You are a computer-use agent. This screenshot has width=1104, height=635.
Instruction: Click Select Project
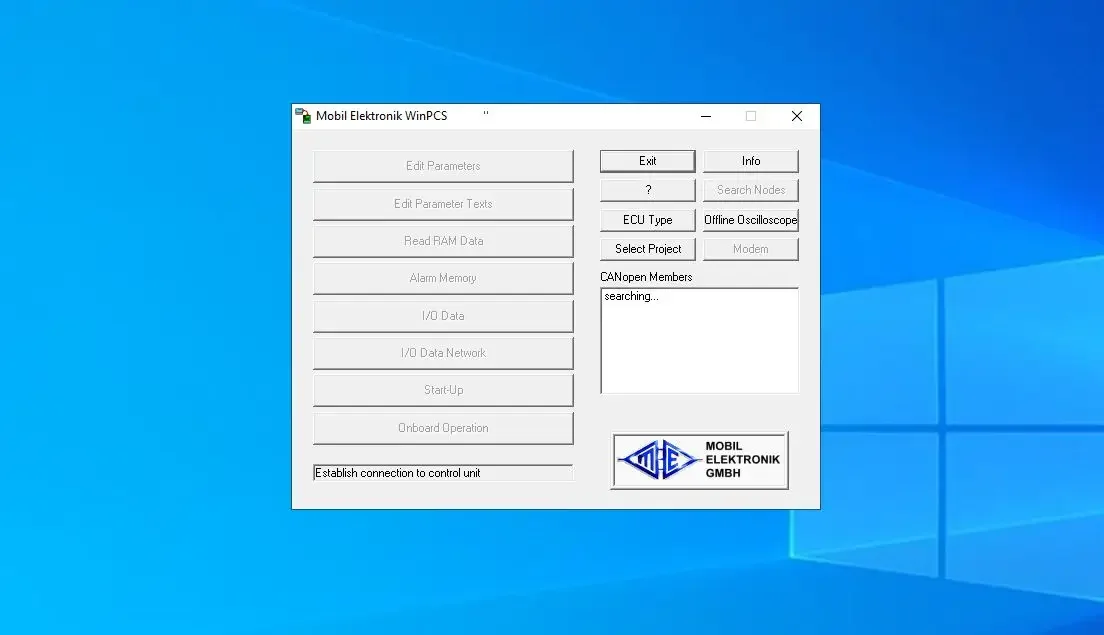click(x=647, y=248)
